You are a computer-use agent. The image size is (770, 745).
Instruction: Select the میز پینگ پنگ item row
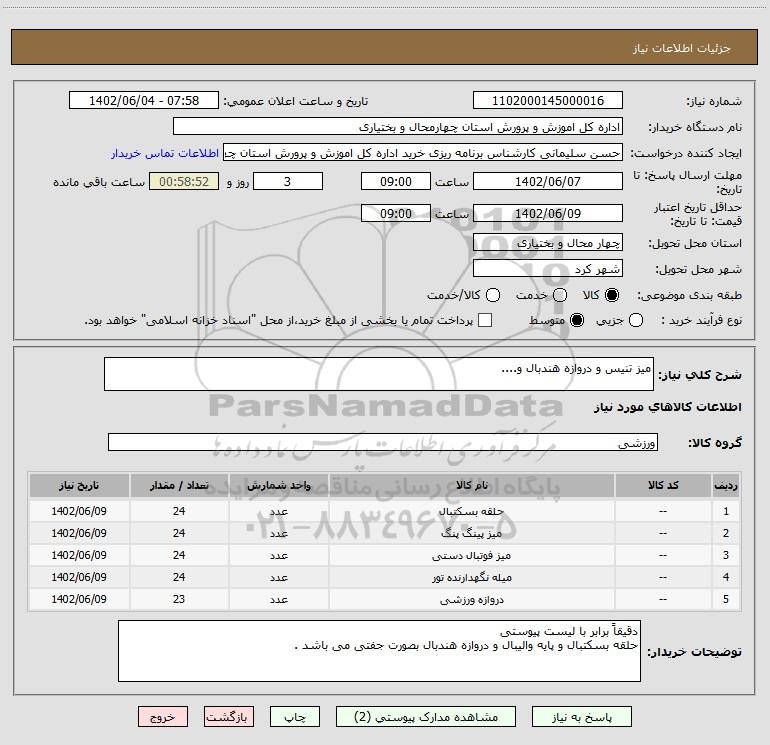coord(385,533)
